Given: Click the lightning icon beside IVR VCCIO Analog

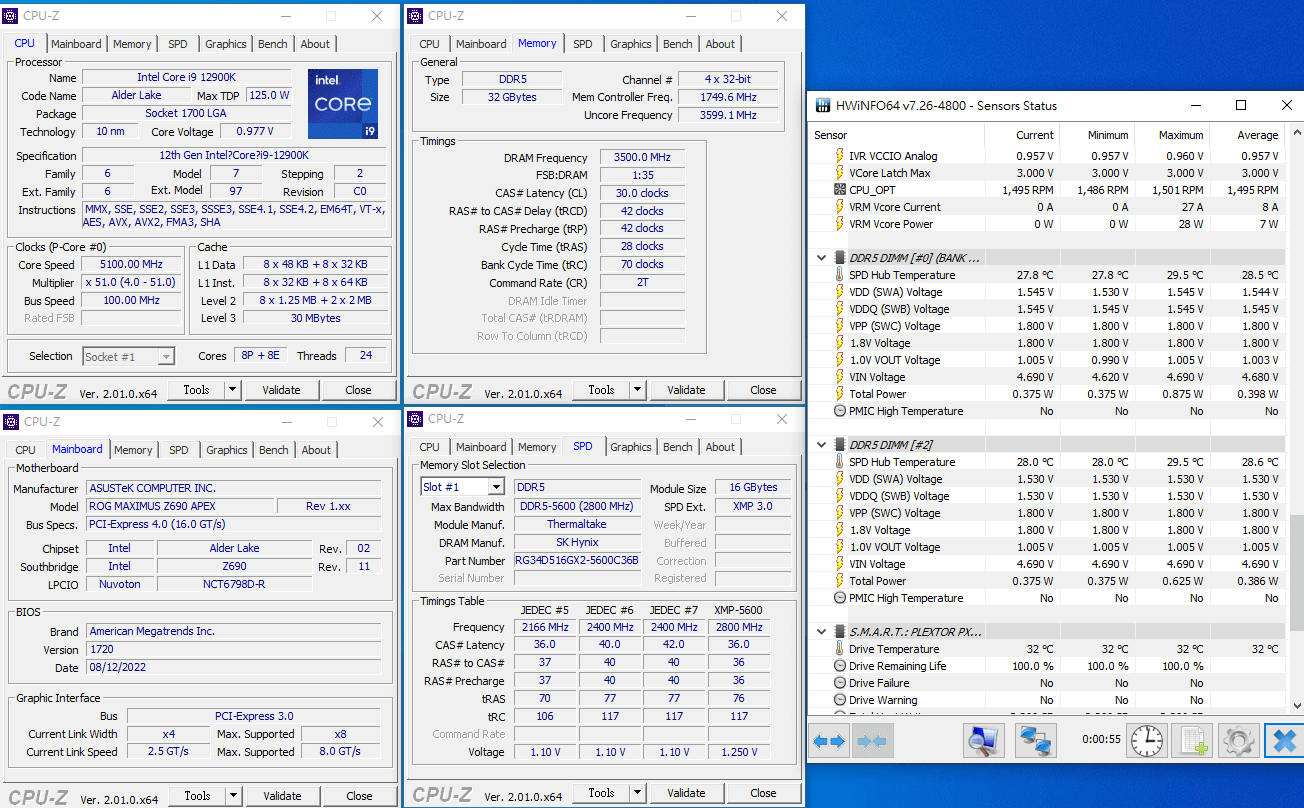Looking at the screenshot, I should pos(840,156).
